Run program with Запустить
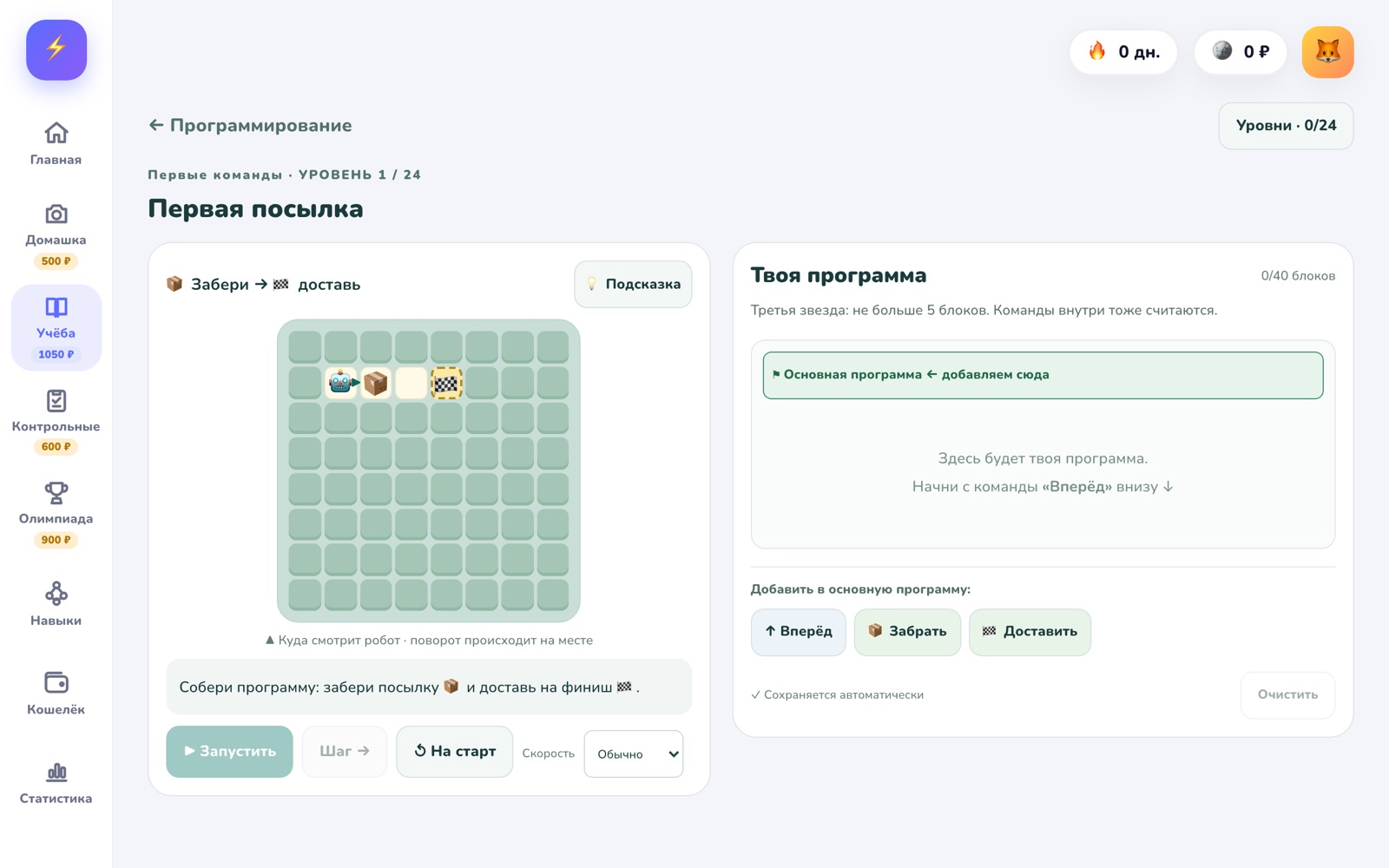 tap(229, 752)
